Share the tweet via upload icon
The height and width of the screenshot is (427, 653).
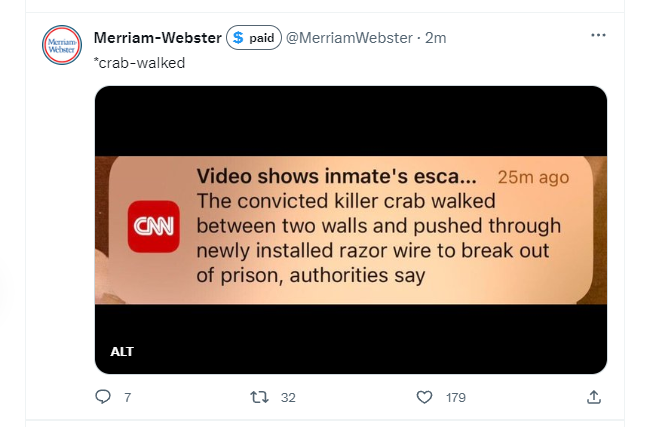[594, 397]
